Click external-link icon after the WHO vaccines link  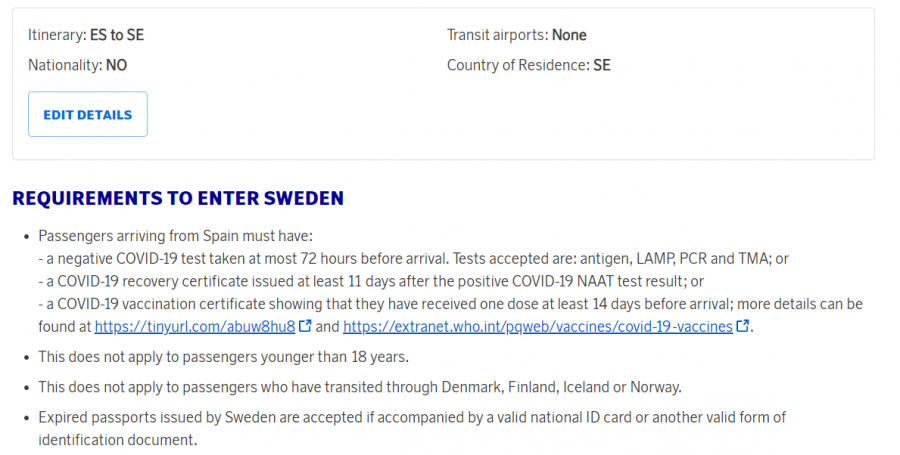click(742, 326)
